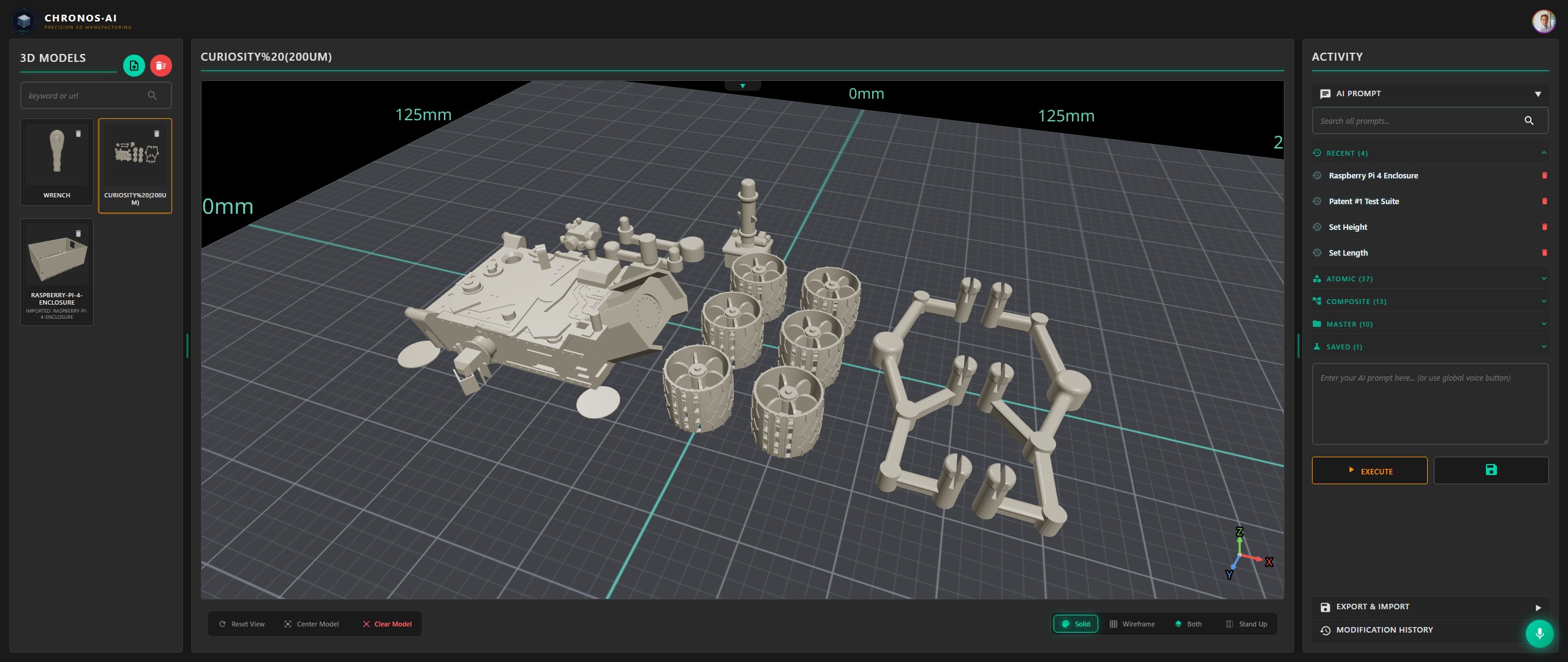Toggle the Stand Up orientation option
The image size is (1568, 662).
pos(1247,624)
